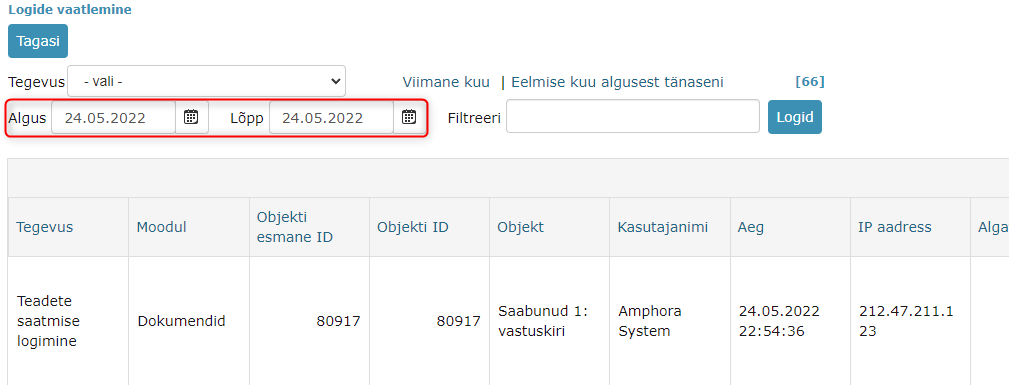Select the Viimane kuu link
This screenshot has width=1009, height=385.
(446, 82)
